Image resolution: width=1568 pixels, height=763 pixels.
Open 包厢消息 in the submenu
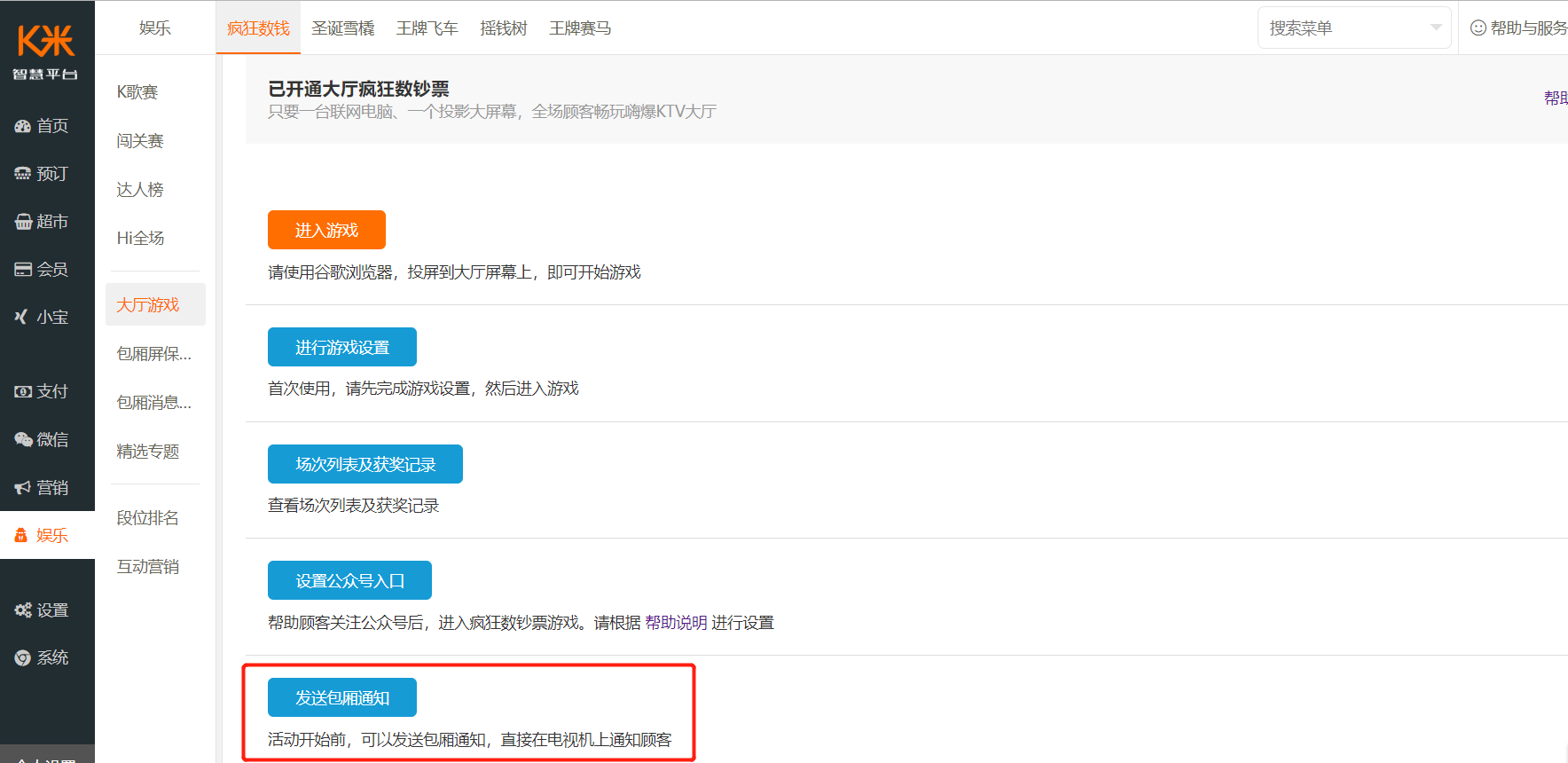coord(155,403)
